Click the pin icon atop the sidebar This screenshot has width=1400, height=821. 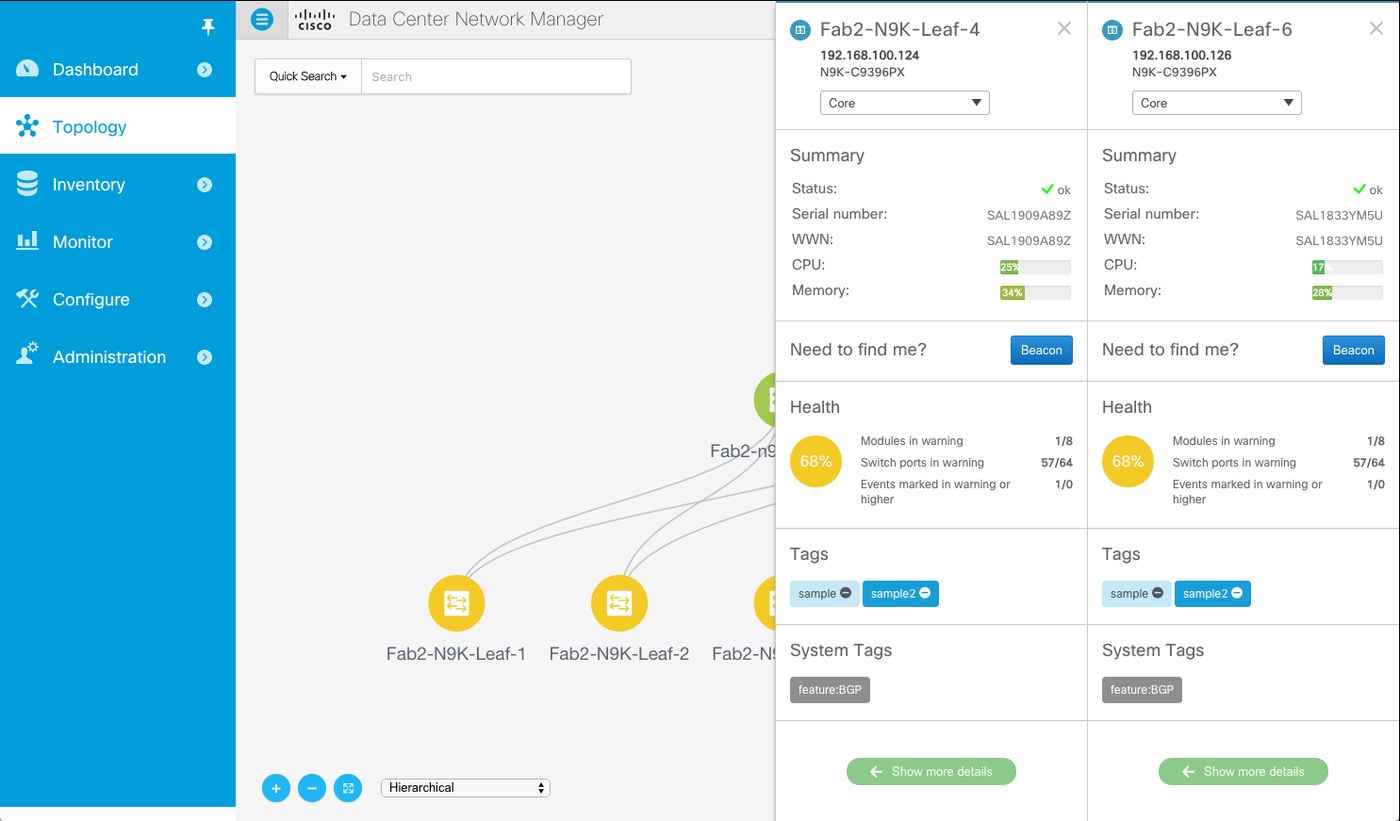point(208,27)
